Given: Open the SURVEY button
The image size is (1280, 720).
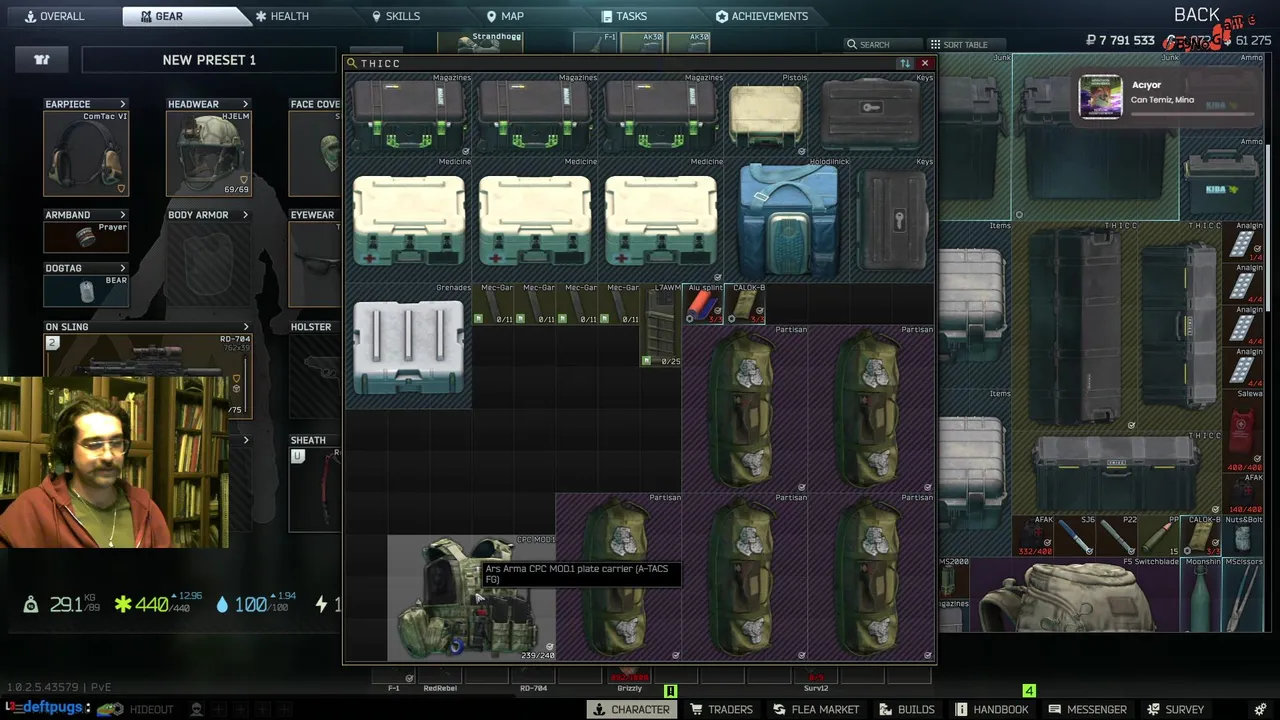Looking at the screenshot, I should (1175, 709).
